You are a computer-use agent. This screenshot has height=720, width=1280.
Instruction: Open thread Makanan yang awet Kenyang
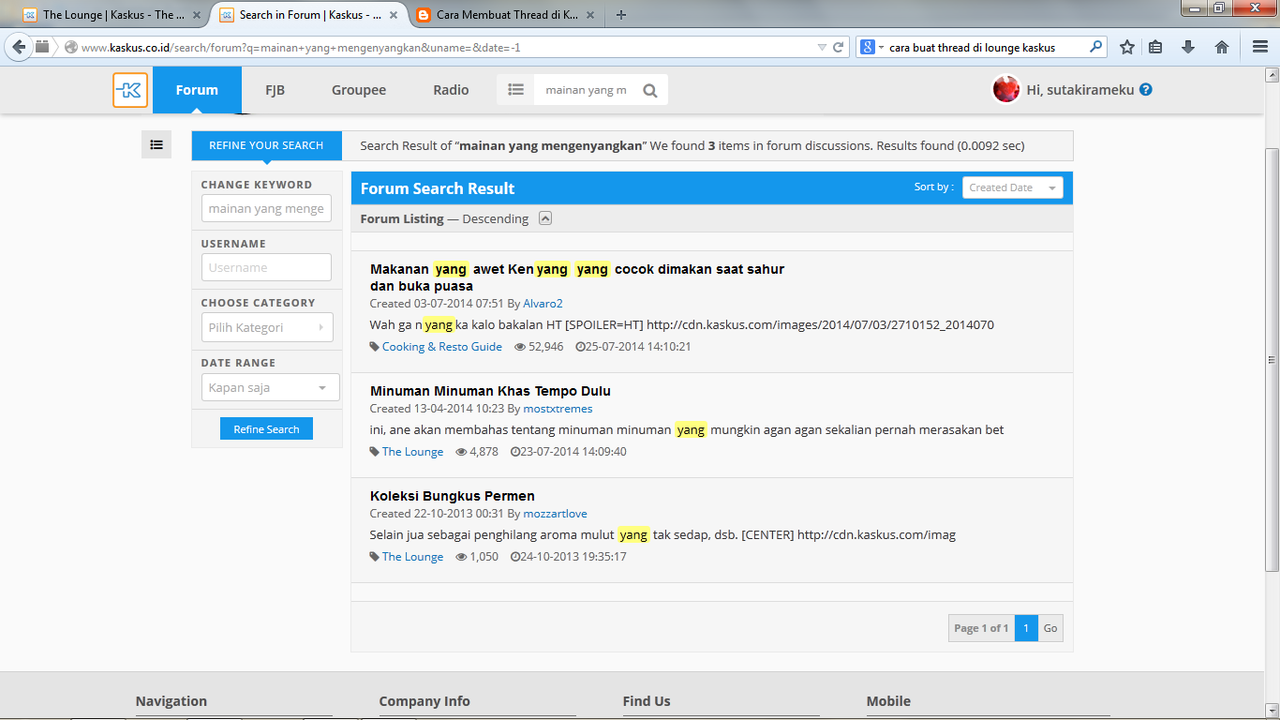(x=577, y=277)
